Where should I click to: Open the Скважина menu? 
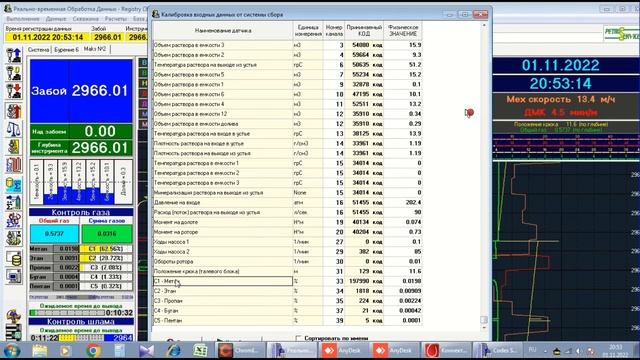[x=86, y=19]
